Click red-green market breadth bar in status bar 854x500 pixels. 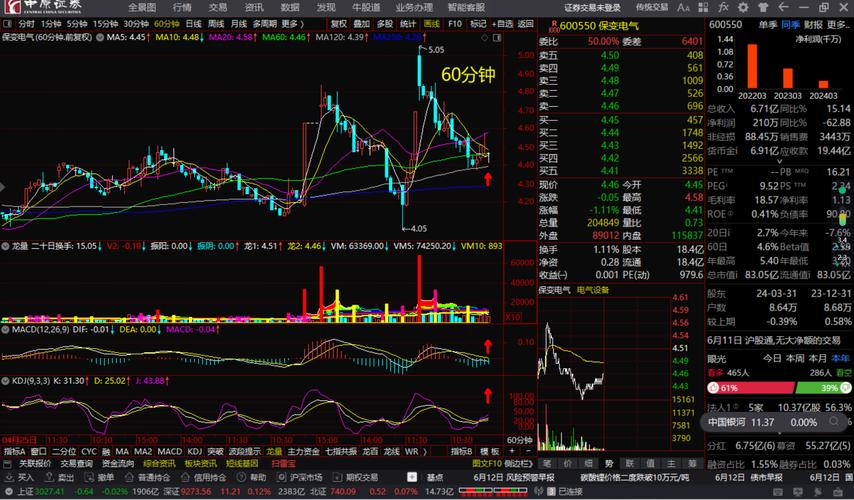[493, 491]
